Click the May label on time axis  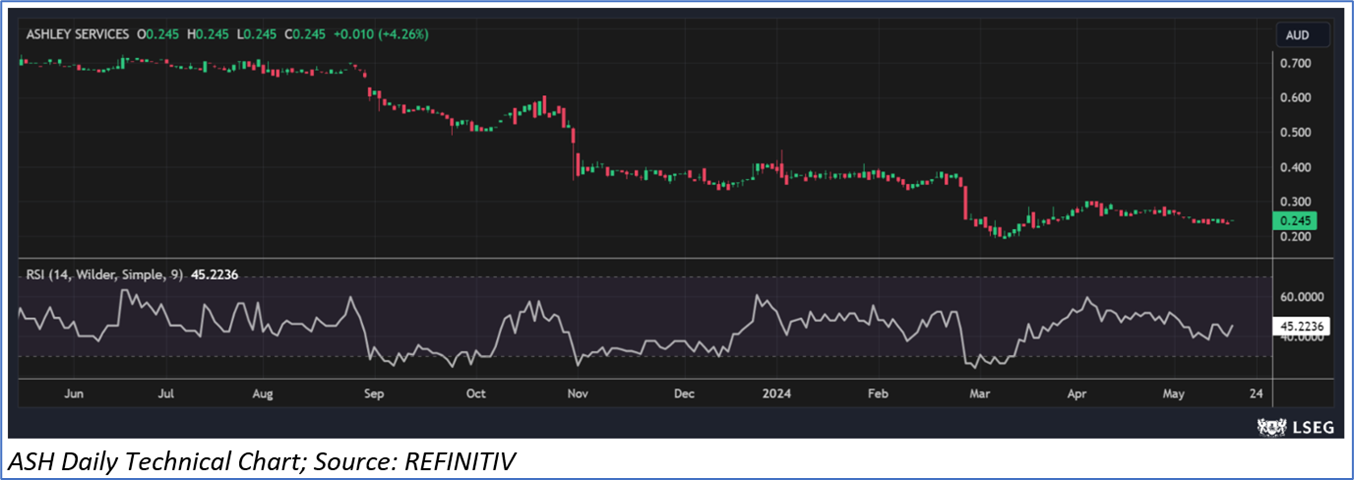click(1173, 394)
